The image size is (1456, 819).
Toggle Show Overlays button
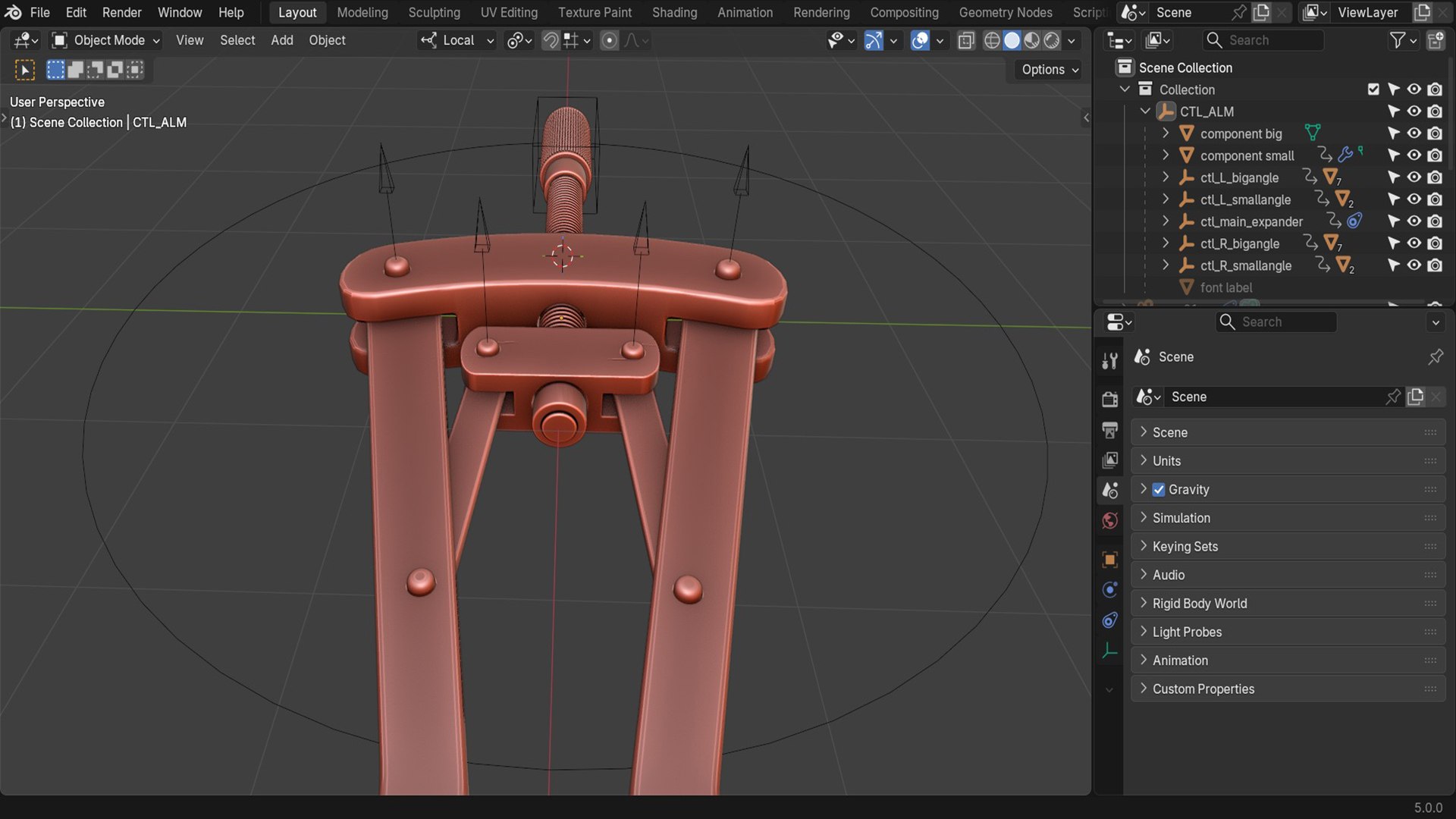[920, 40]
